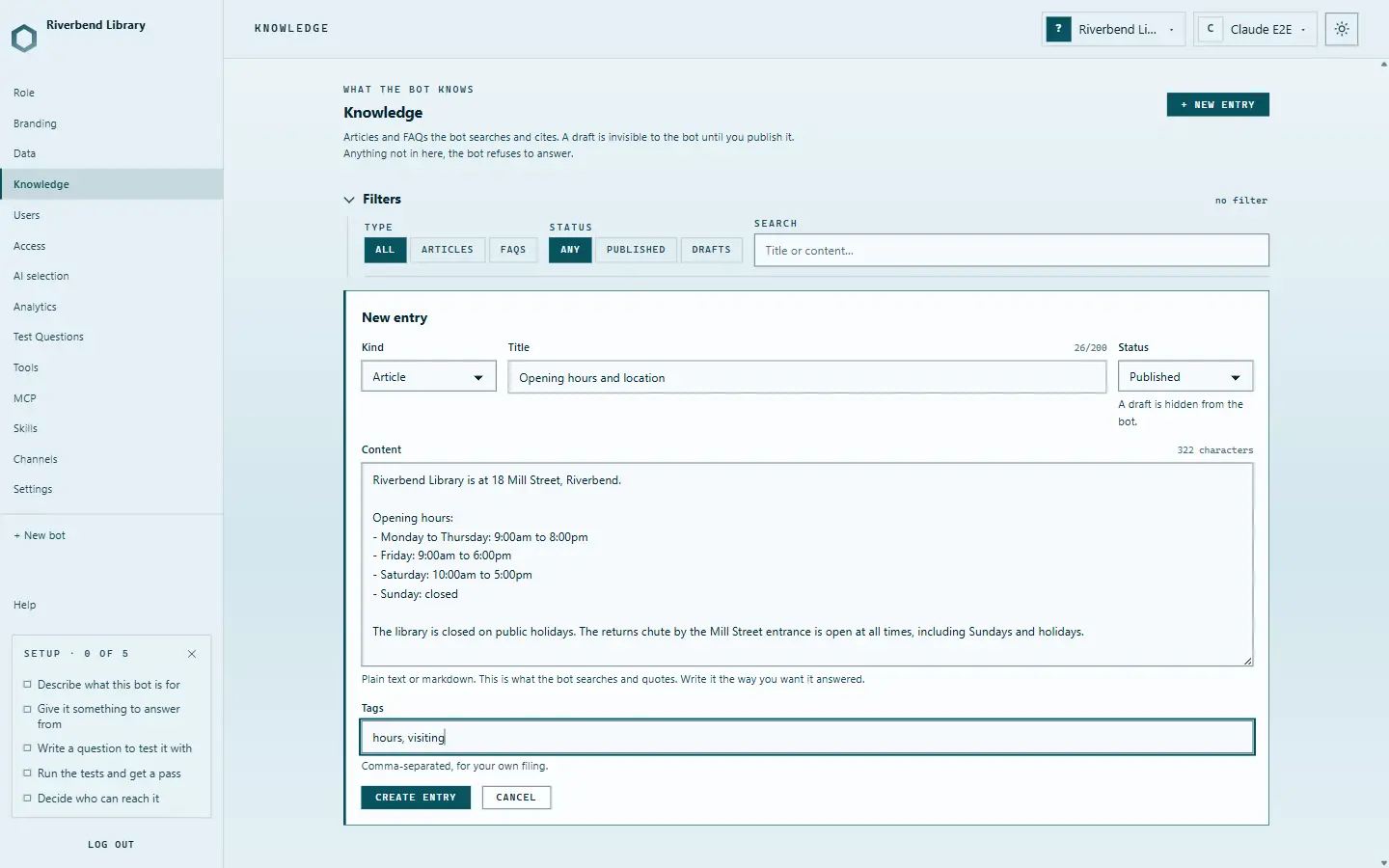Click the Riverbend Library hexagon logo
This screenshot has height=868, width=1389.
[24, 39]
